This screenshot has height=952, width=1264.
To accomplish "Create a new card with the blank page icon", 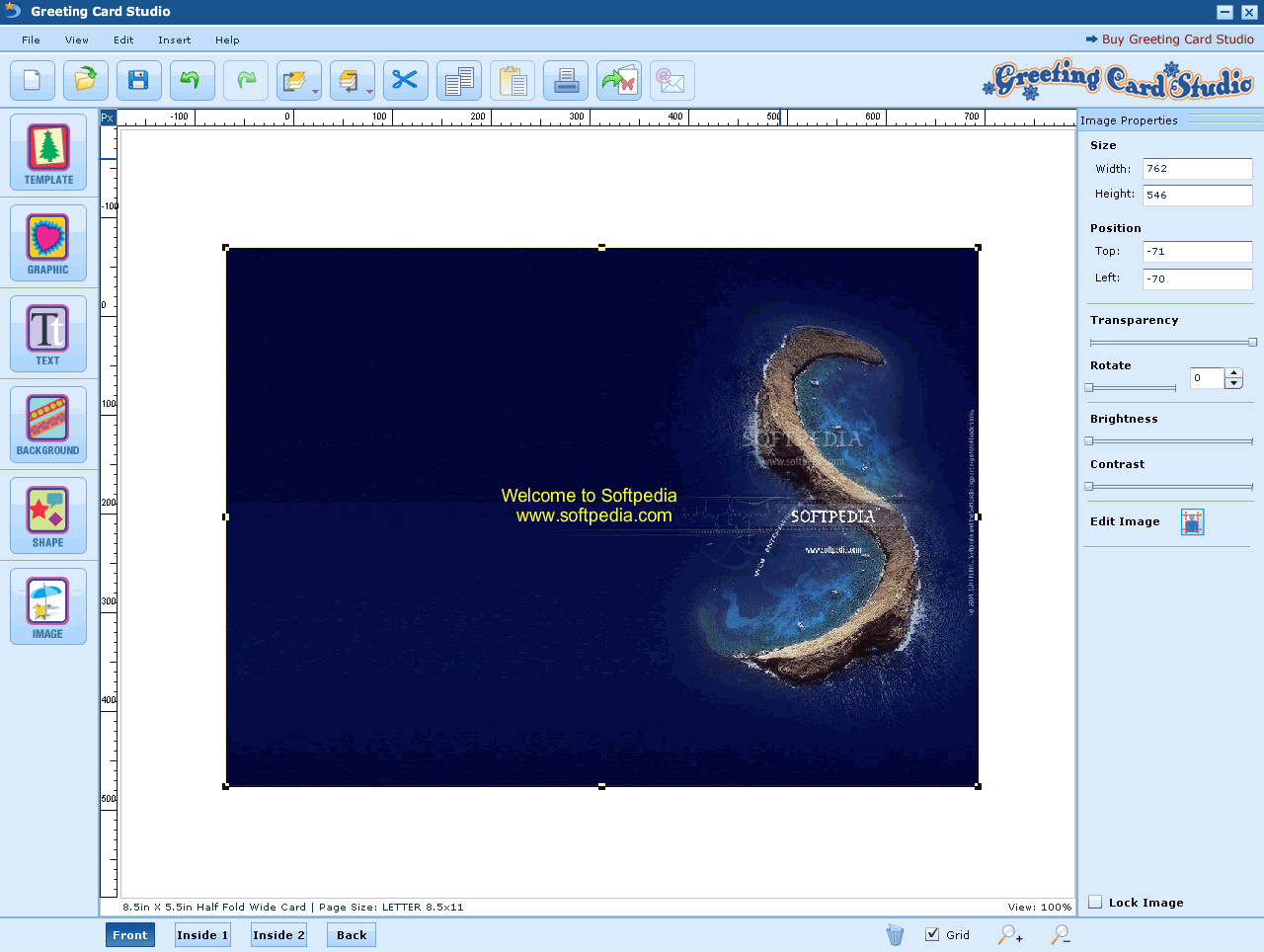I will [x=33, y=80].
